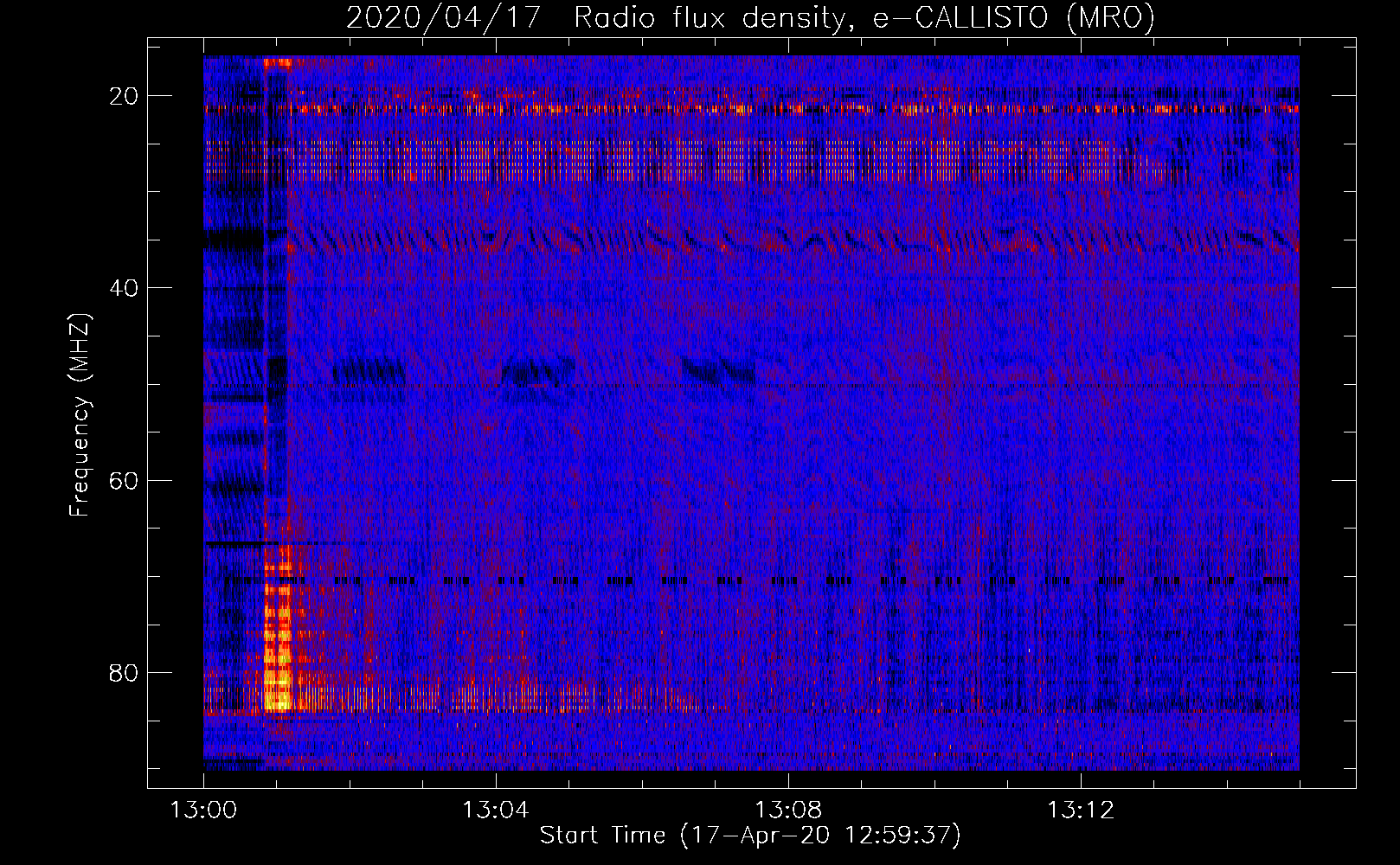Click the "20" frequency tick label
1400x865 pixels.
[x=125, y=96]
